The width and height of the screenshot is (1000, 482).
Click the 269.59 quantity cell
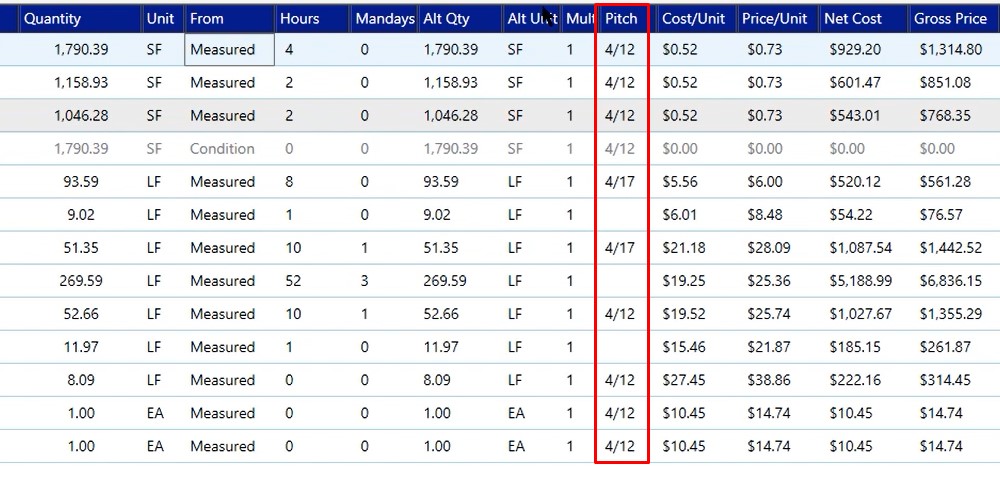[80, 281]
